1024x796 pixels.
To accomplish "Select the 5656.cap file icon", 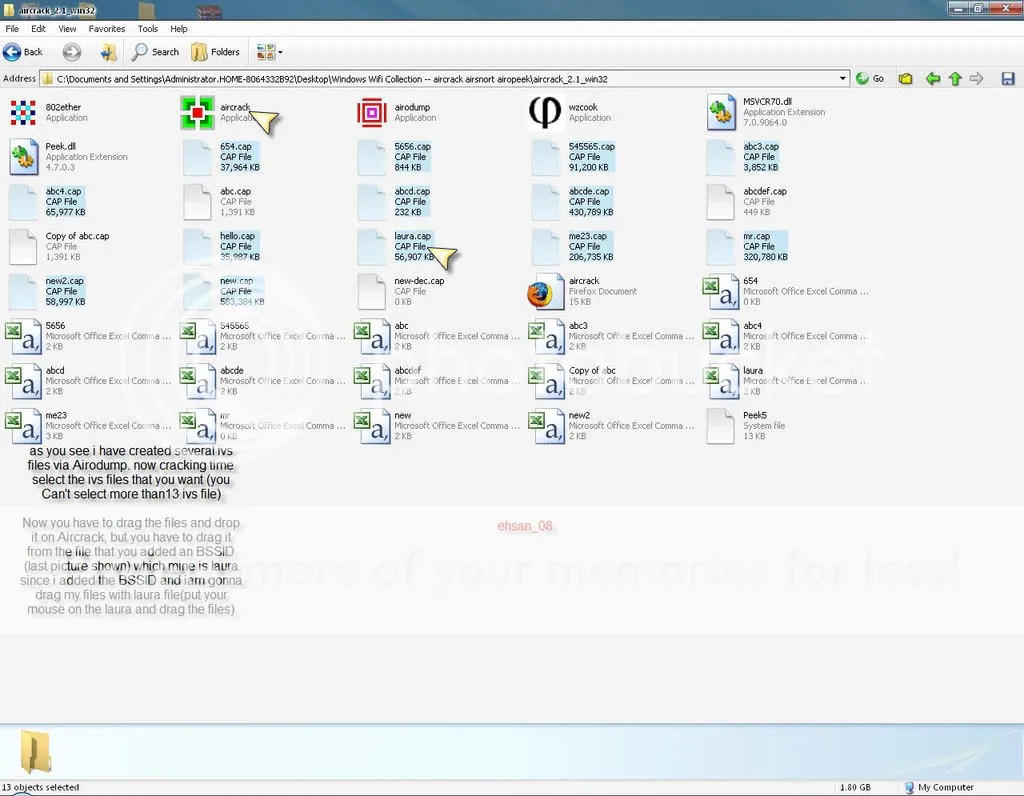I will (x=372, y=157).
